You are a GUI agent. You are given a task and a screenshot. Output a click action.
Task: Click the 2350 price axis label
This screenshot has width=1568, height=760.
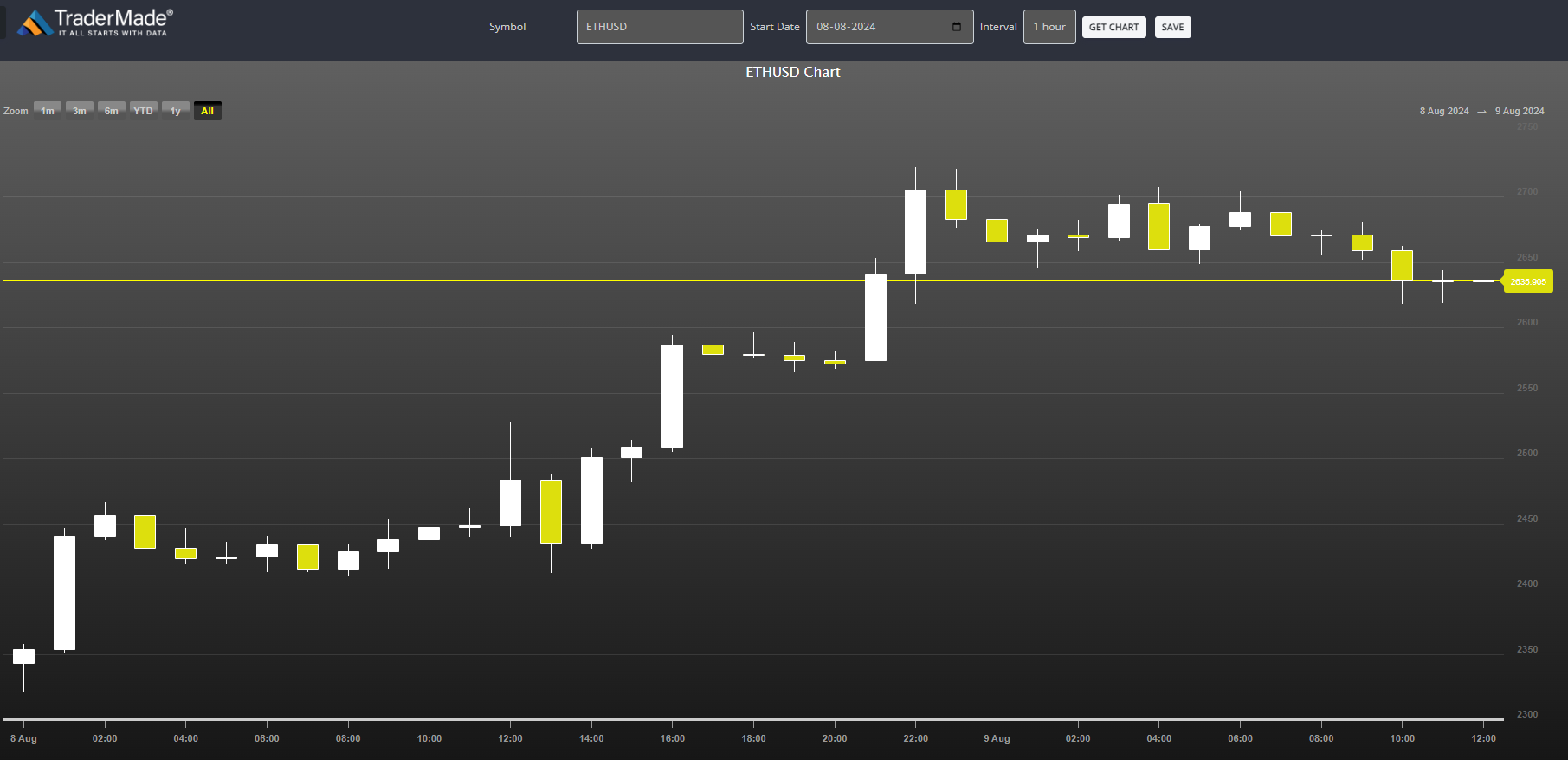pyautogui.click(x=1527, y=649)
